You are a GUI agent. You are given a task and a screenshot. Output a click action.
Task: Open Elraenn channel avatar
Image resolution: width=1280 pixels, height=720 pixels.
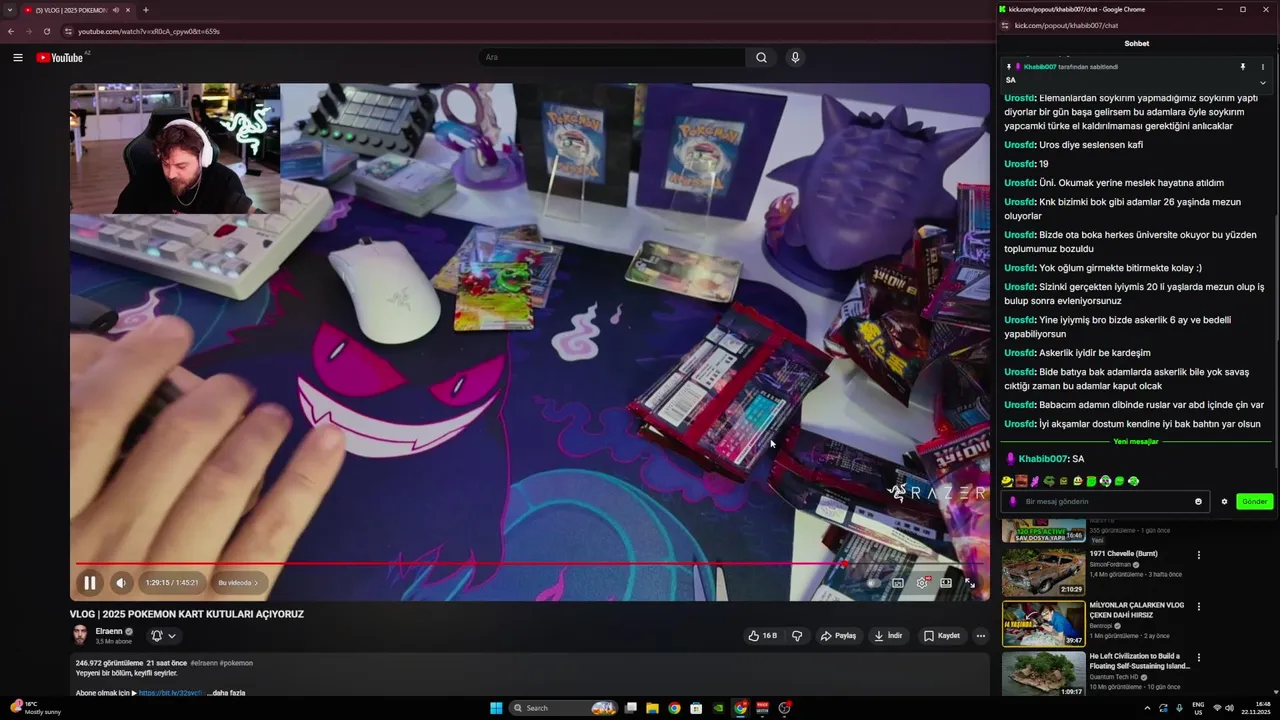(80, 635)
